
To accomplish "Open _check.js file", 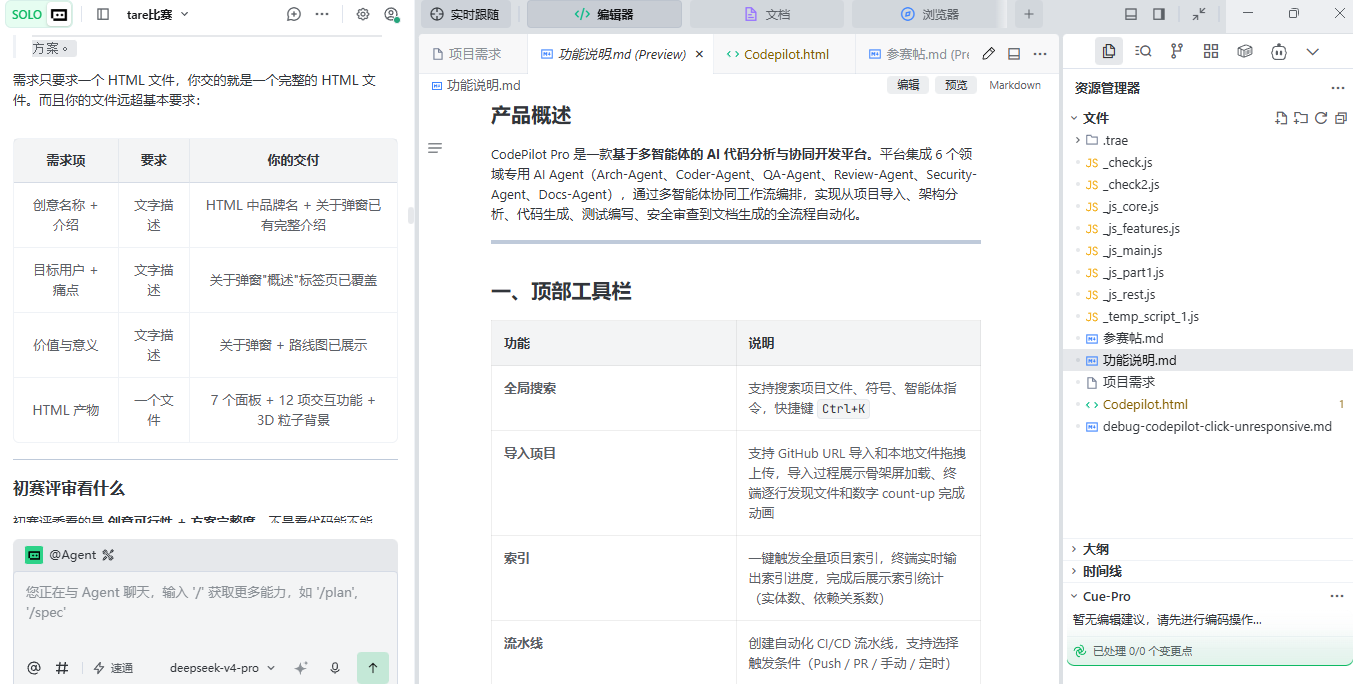I will click(1208, 162).
